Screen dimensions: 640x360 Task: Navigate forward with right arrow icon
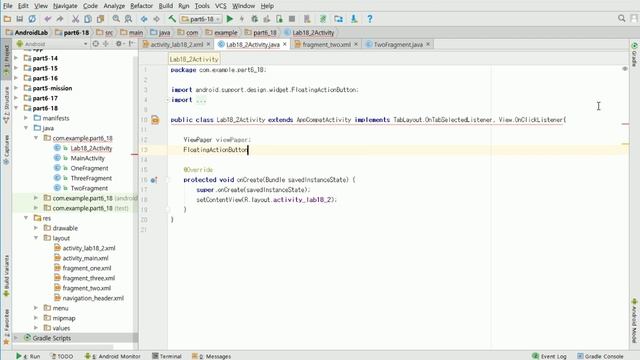(x=156, y=19)
